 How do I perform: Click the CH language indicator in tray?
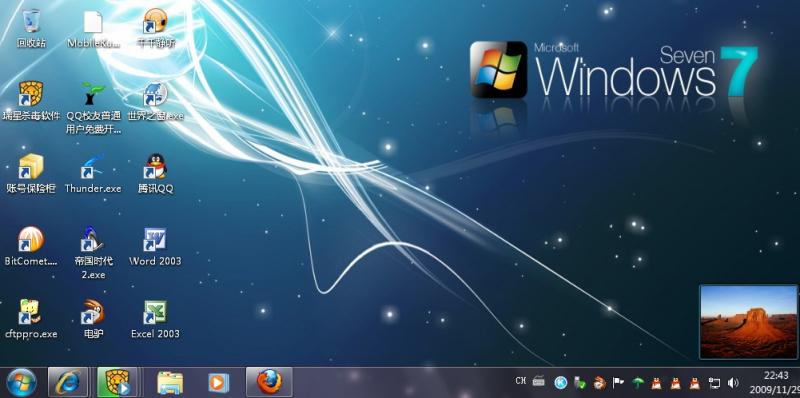[x=520, y=381]
